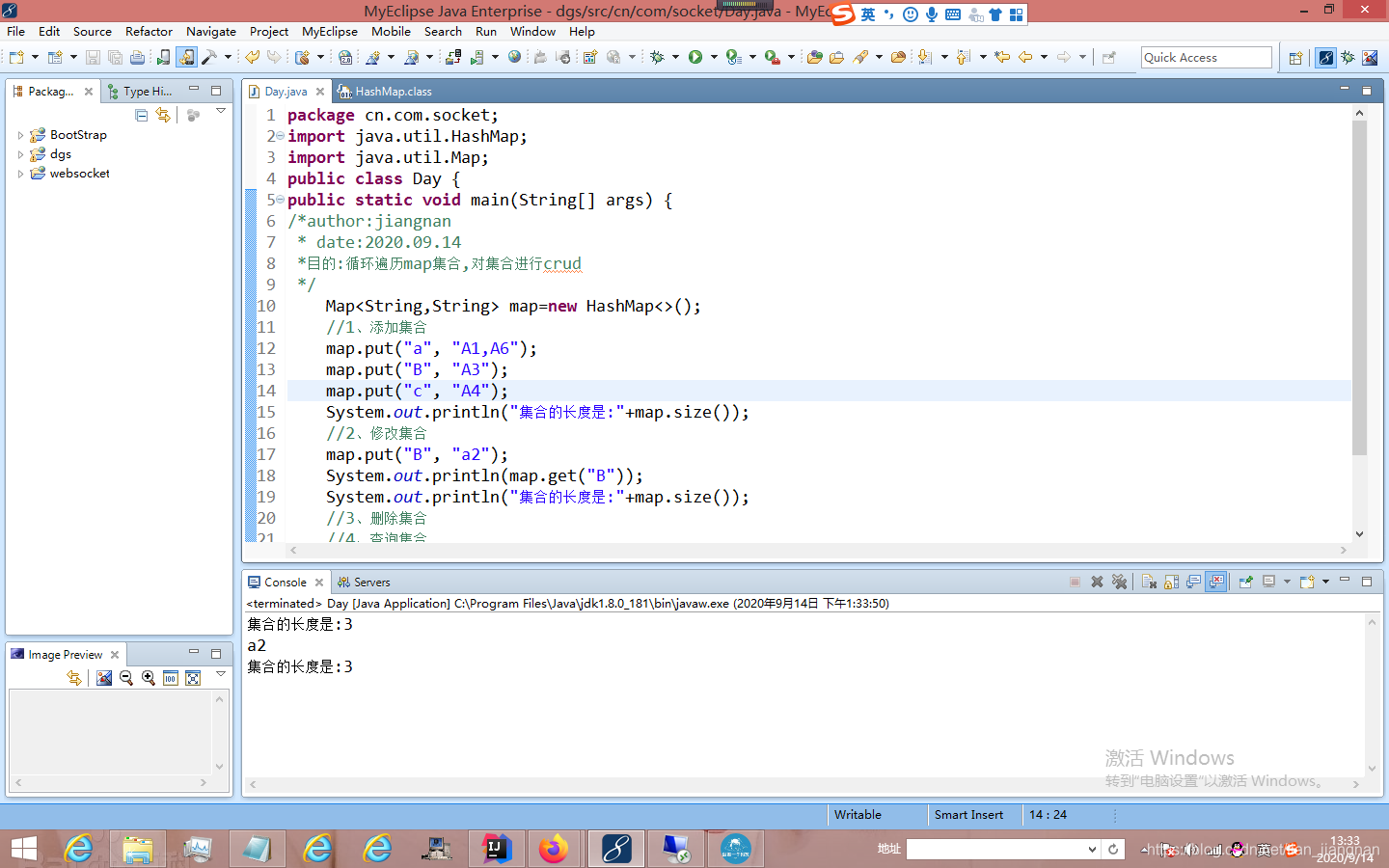Open the Open Console dropdown arrow
1389x868 pixels.
1326,582
